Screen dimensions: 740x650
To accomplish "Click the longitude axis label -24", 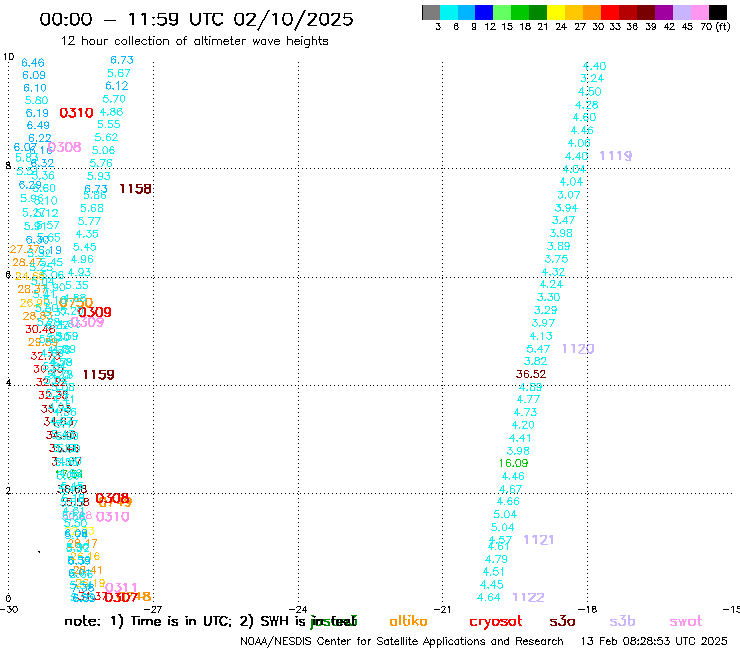I will tap(297, 609).
